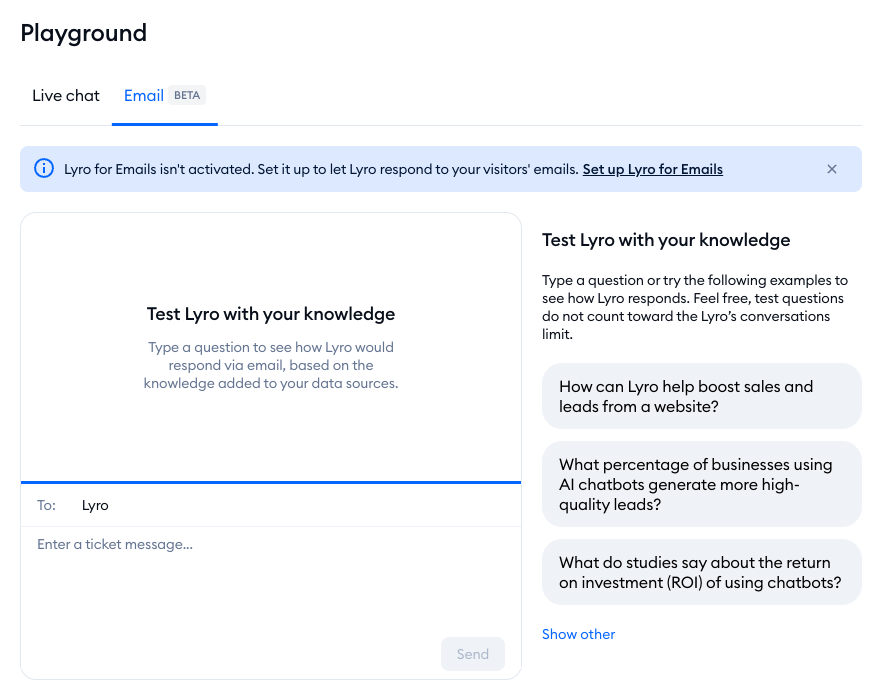
Task: Click the conversations limit description paragraph
Action: coord(694,307)
